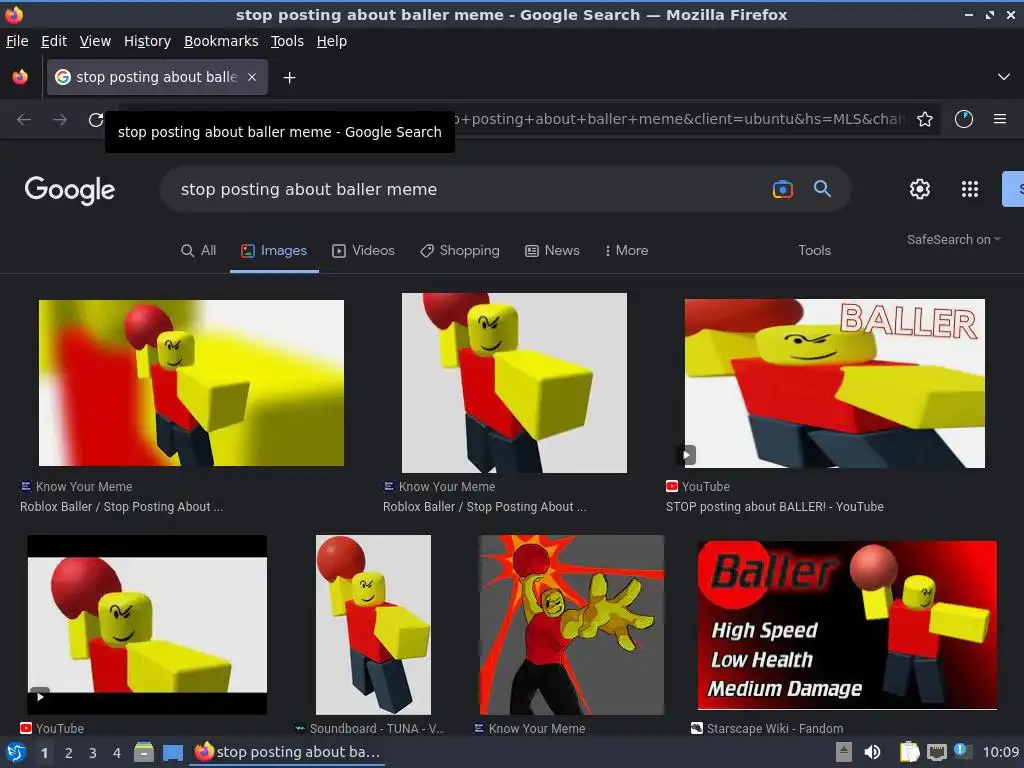Open the file manager taskbar icon

point(144,753)
